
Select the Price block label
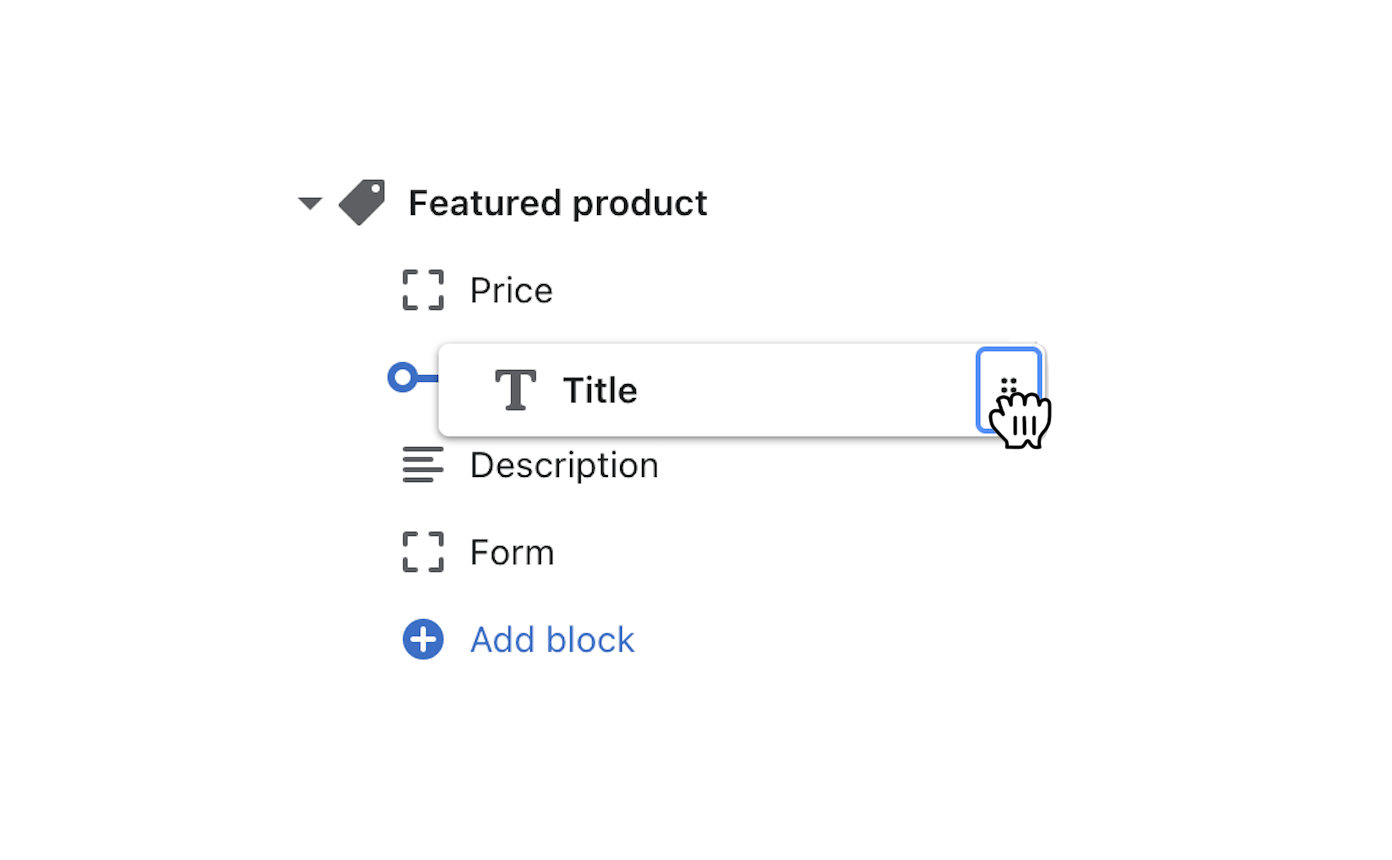coord(511,291)
